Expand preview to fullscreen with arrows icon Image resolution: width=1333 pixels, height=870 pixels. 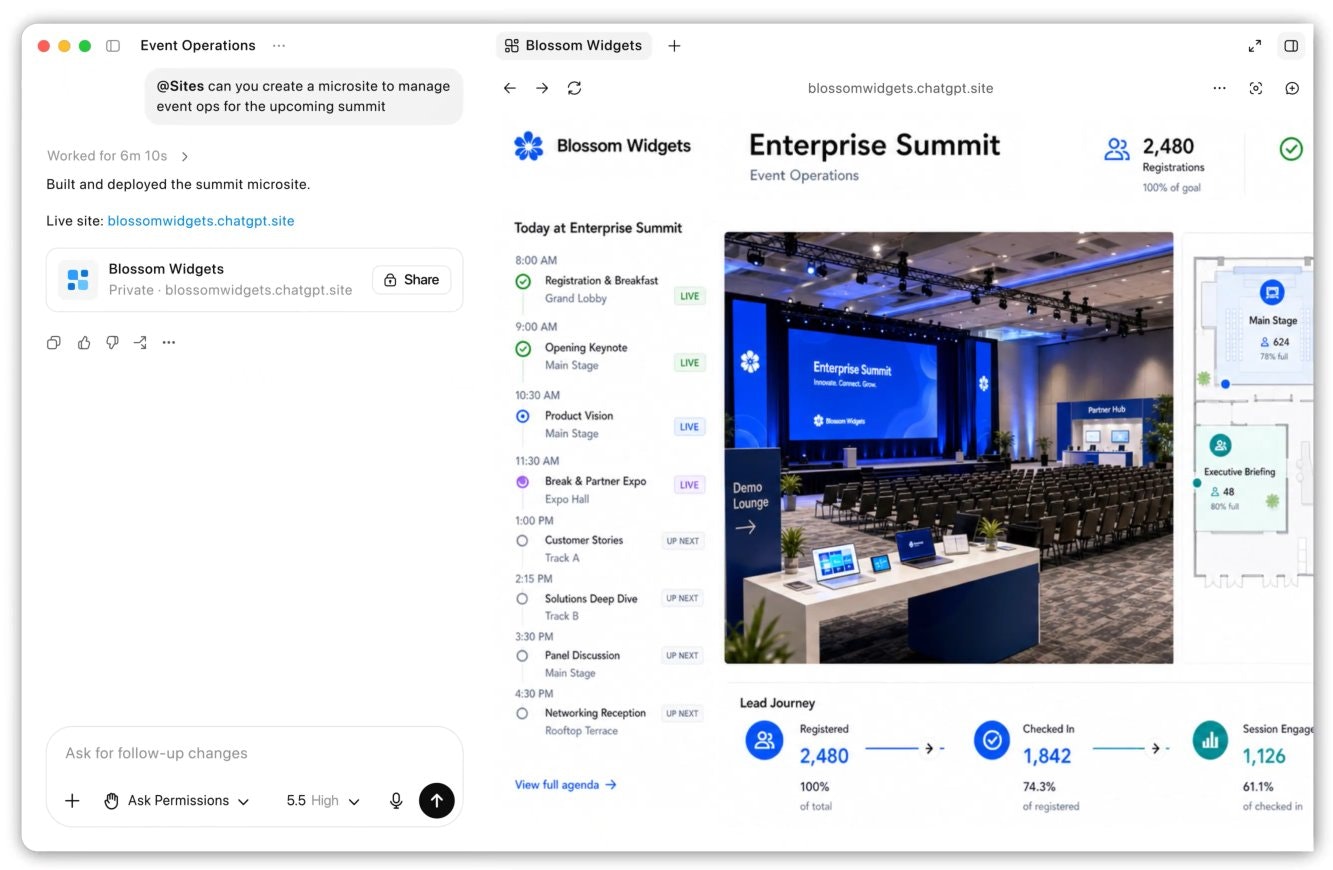(1255, 46)
